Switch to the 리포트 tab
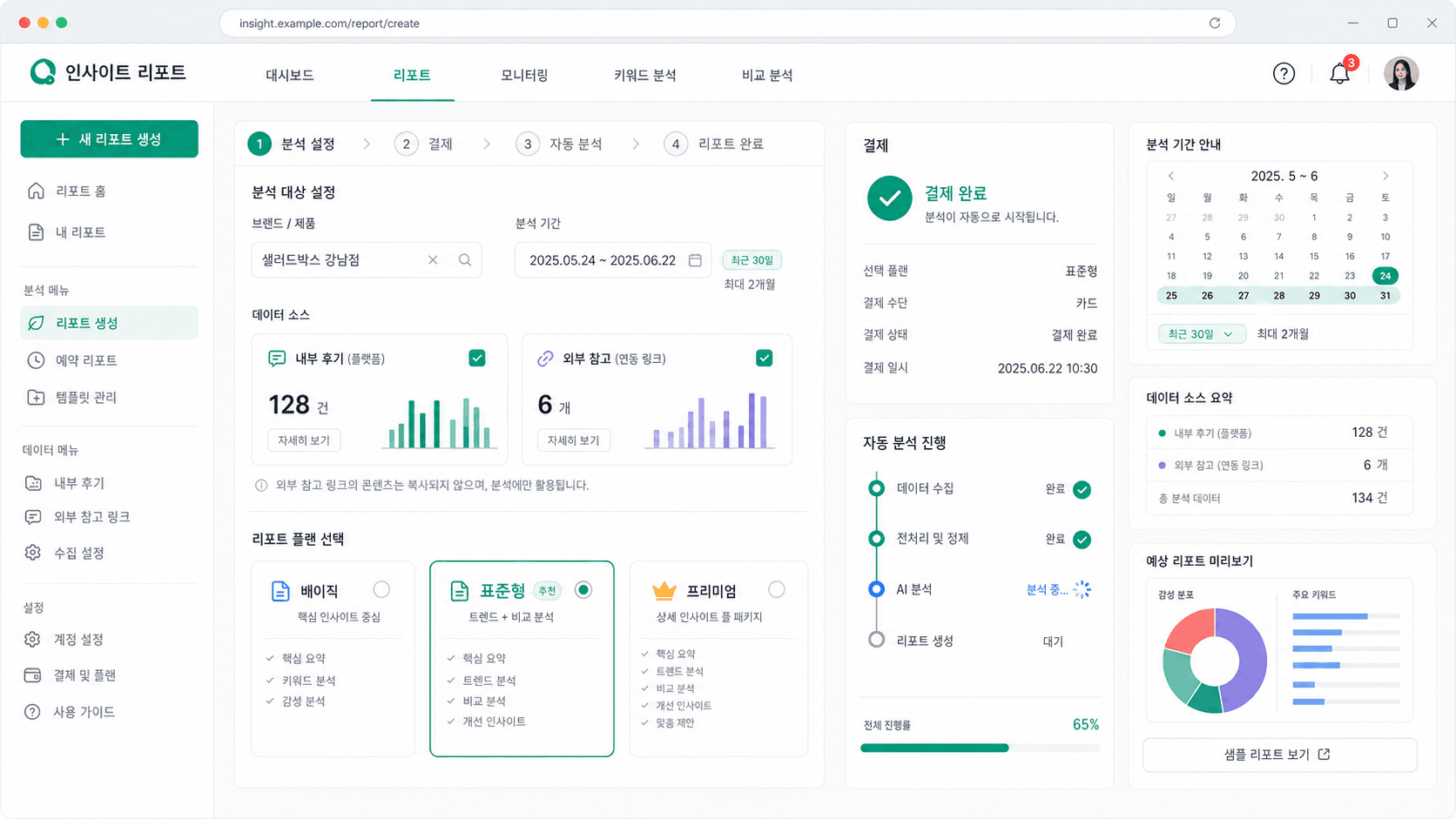This screenshot has height=819, width=1456. [x=412, y=76]
